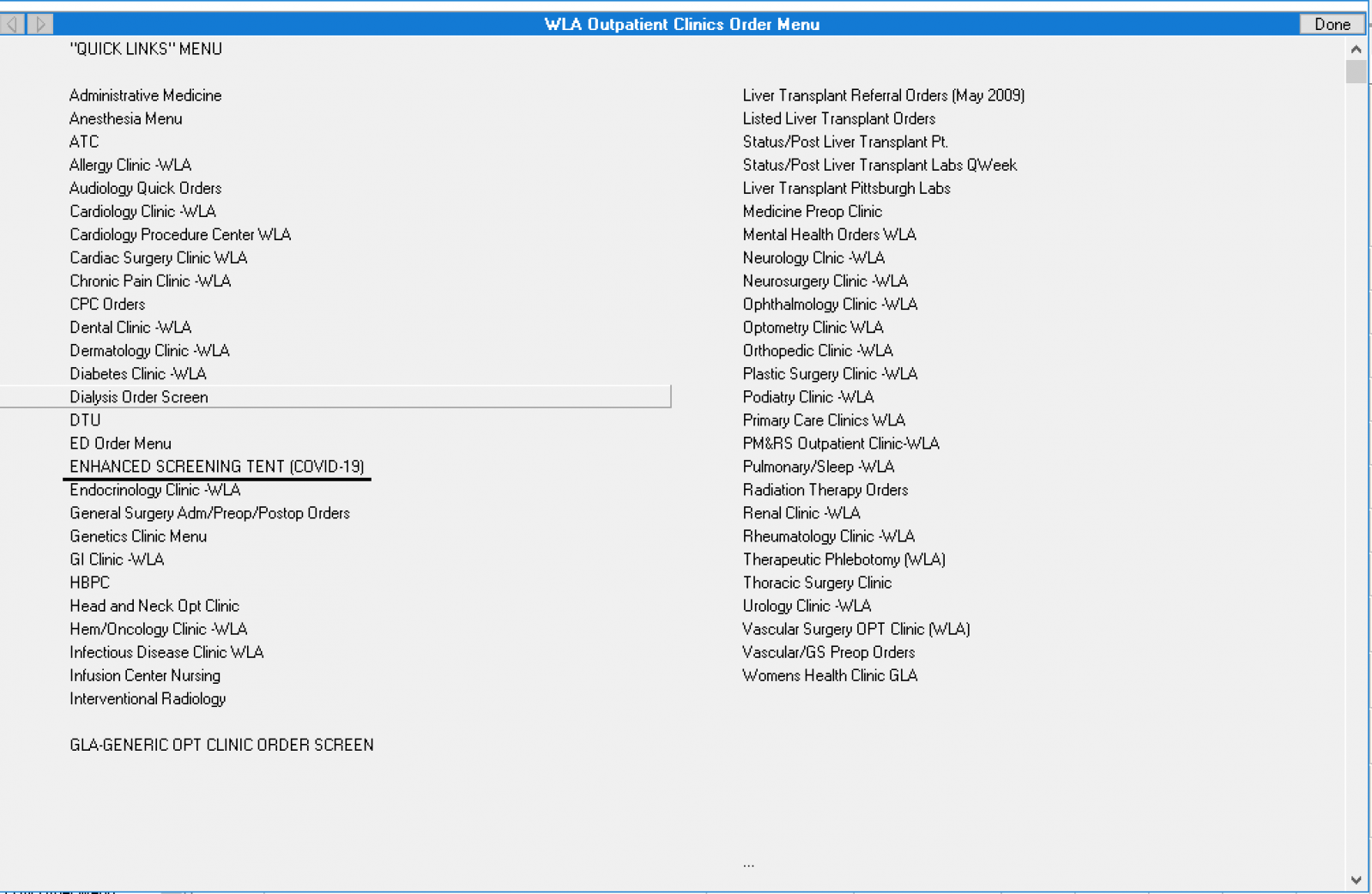
Task: Click the scrollbar down arrow
Action: [1356, 879]
